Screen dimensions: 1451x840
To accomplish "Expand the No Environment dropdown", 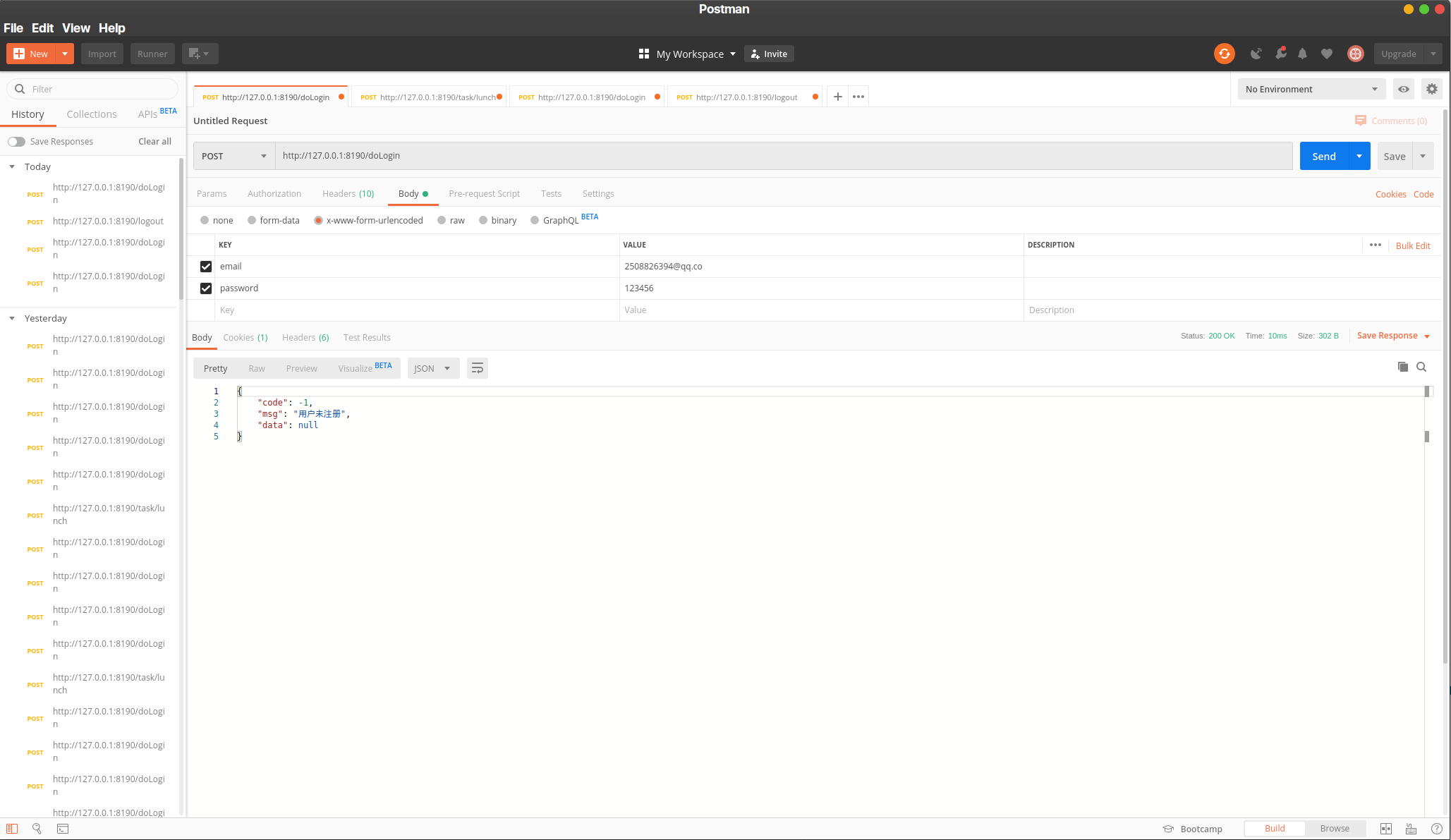I will (1311, 89).
